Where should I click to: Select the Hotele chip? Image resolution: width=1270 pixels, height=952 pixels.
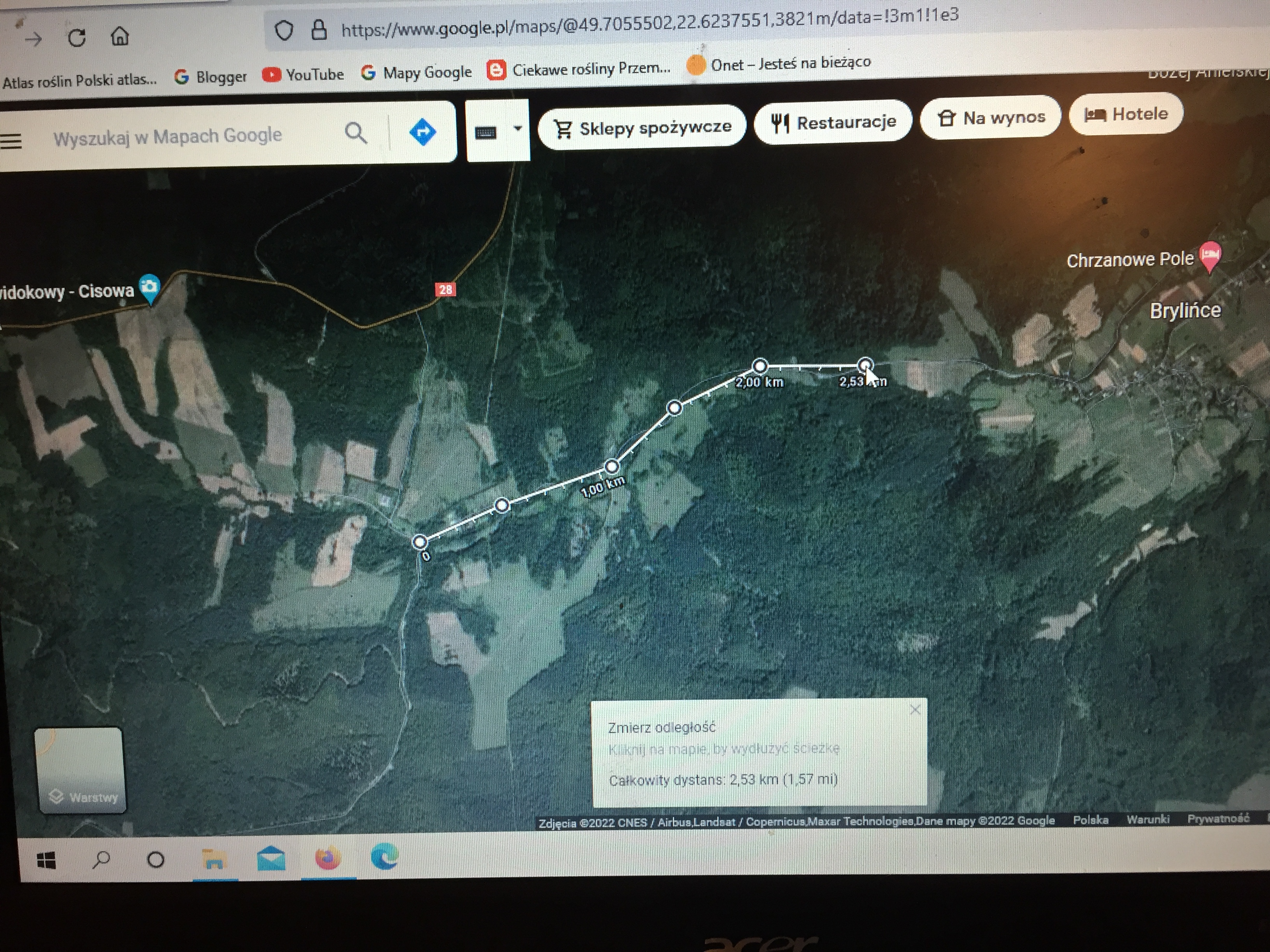point(1126,114)
